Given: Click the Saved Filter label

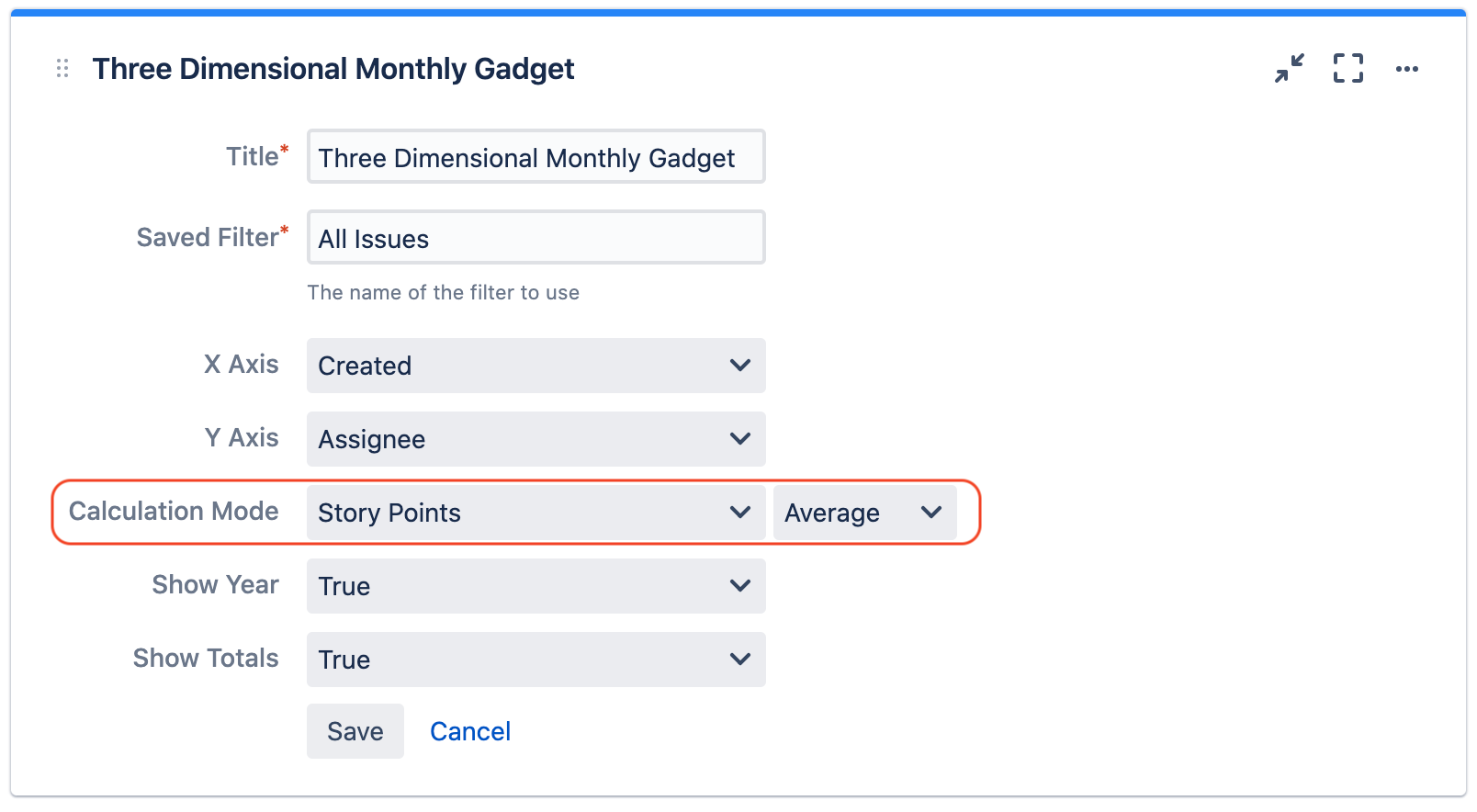Looking at the screenshot, I should pyautogui.click(x=208, y=238).
